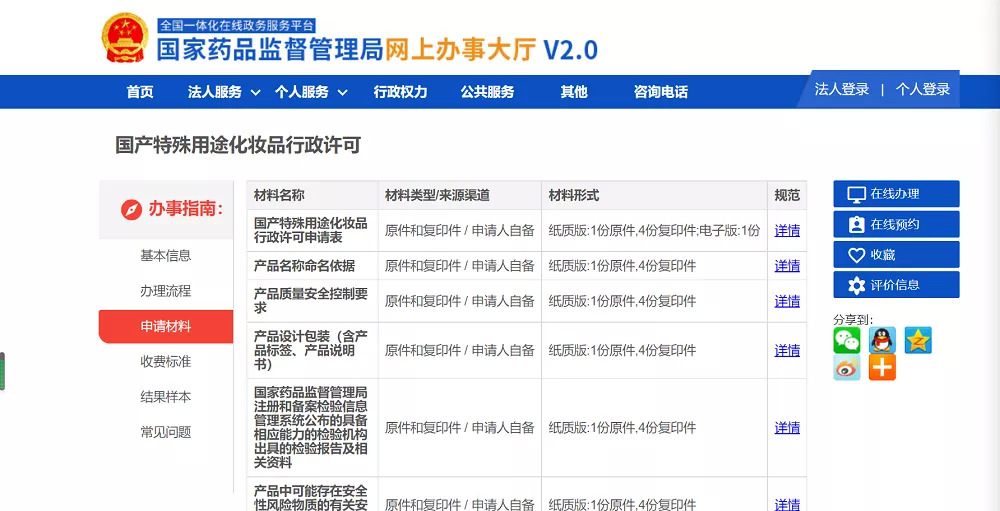Viewport: 1000px width, 511px height.
Task: Select 结果样本 in the guide sidebar
Action: (166, 397)
